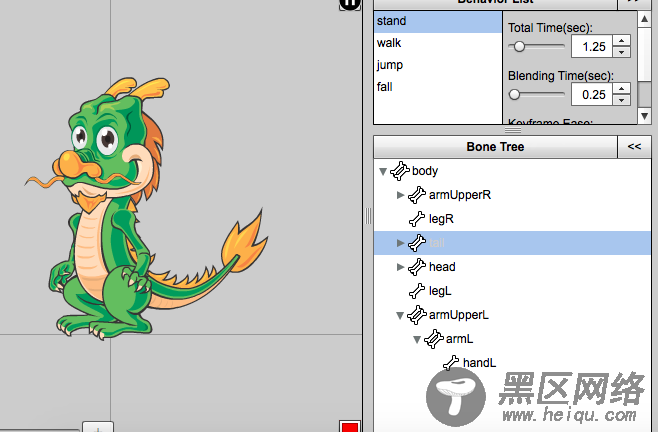Adjust the Blending Time slider handle
The width and height of the screenshot is (658, 432).
coord(514,94)
